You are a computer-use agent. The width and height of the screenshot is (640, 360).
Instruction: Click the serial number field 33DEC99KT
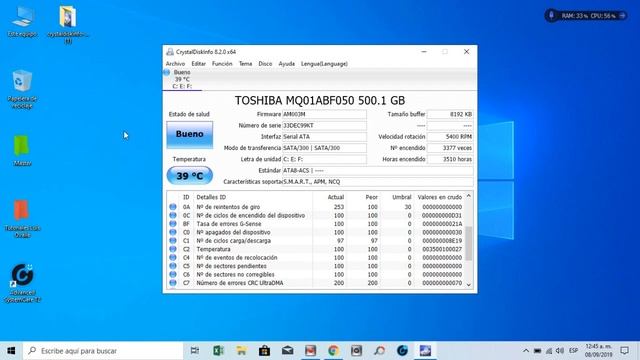click(324, 125)
